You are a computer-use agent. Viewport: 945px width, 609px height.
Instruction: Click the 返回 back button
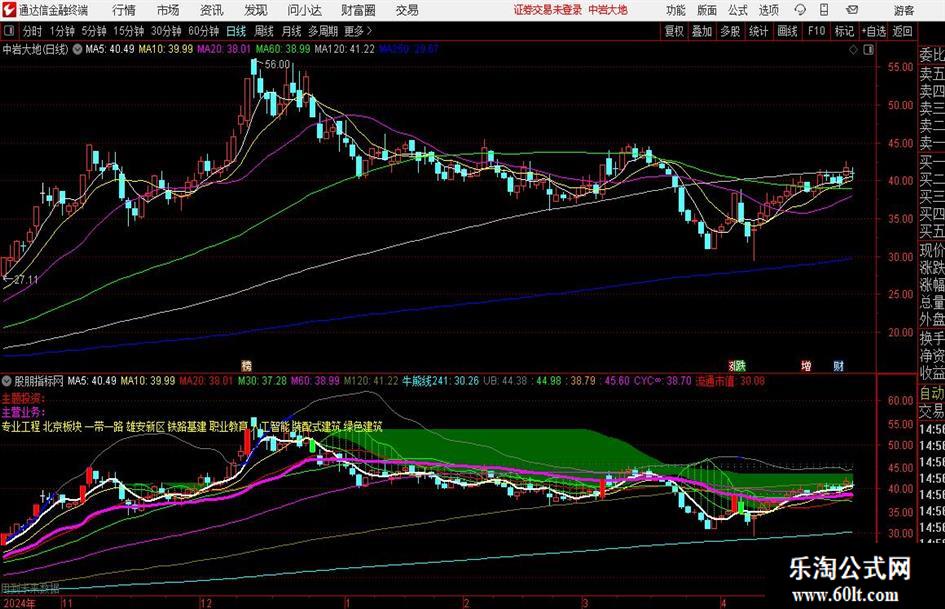pyautogui.click(x=902, y=31)
